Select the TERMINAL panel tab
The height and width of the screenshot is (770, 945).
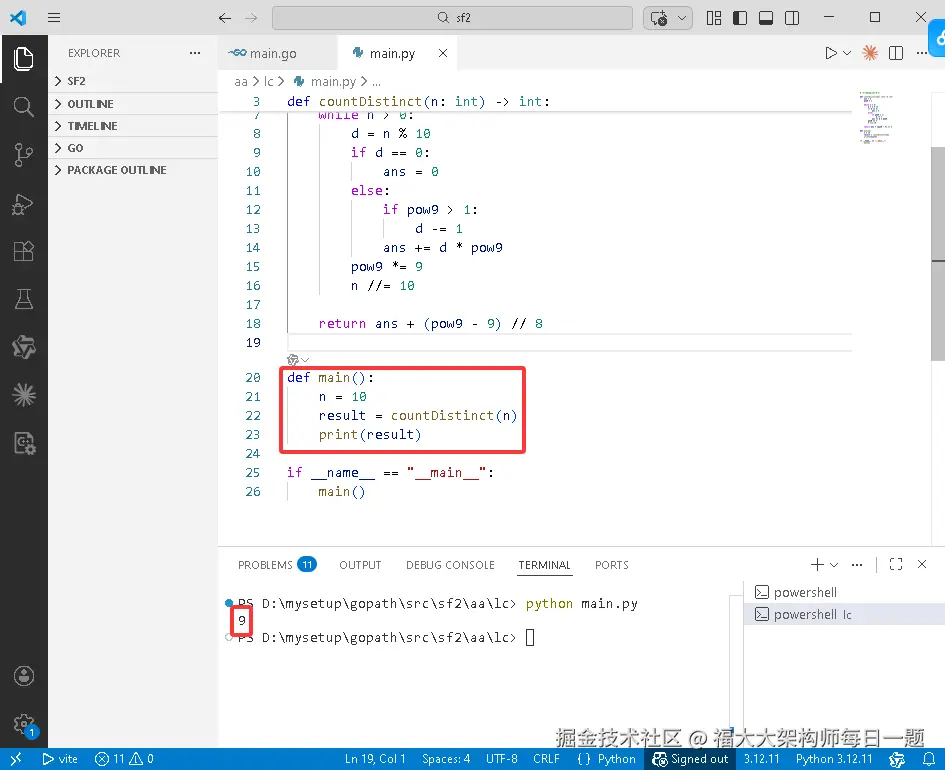click(544, 565)
